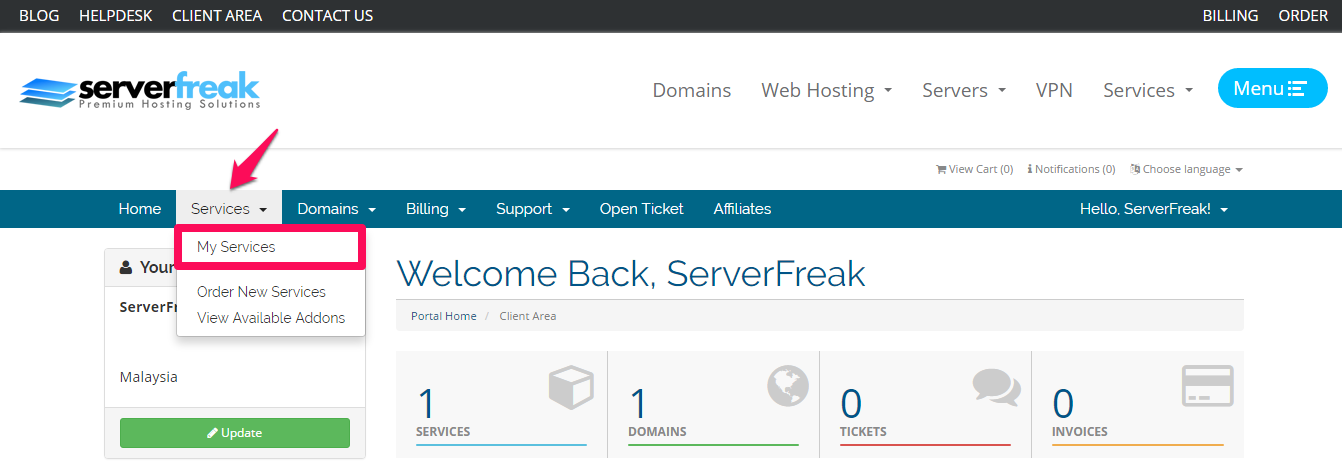
Task: Expand the Web Hosting dropdown
Action: pyautogui.click(x=826, y=90)
